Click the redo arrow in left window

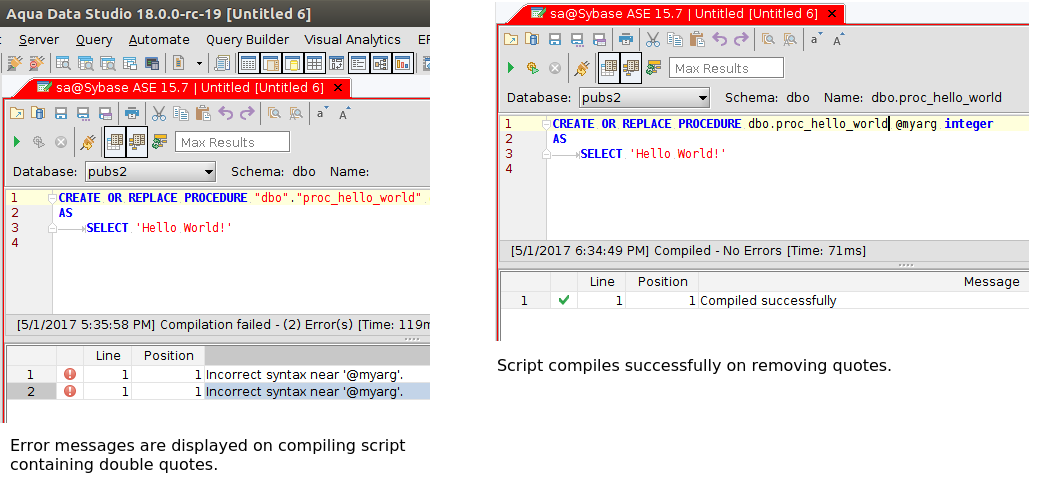coord(247,113)
